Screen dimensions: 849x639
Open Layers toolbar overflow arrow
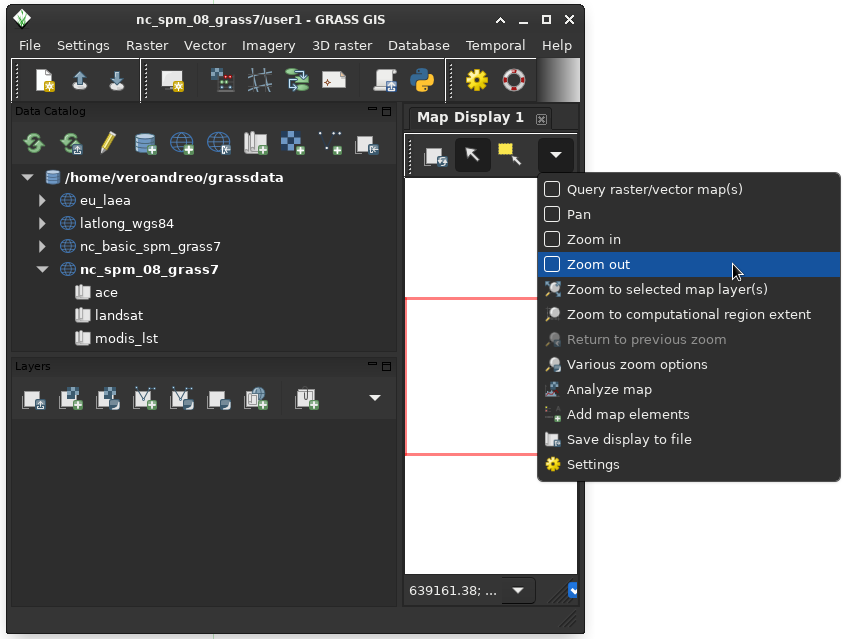[375, 398]
